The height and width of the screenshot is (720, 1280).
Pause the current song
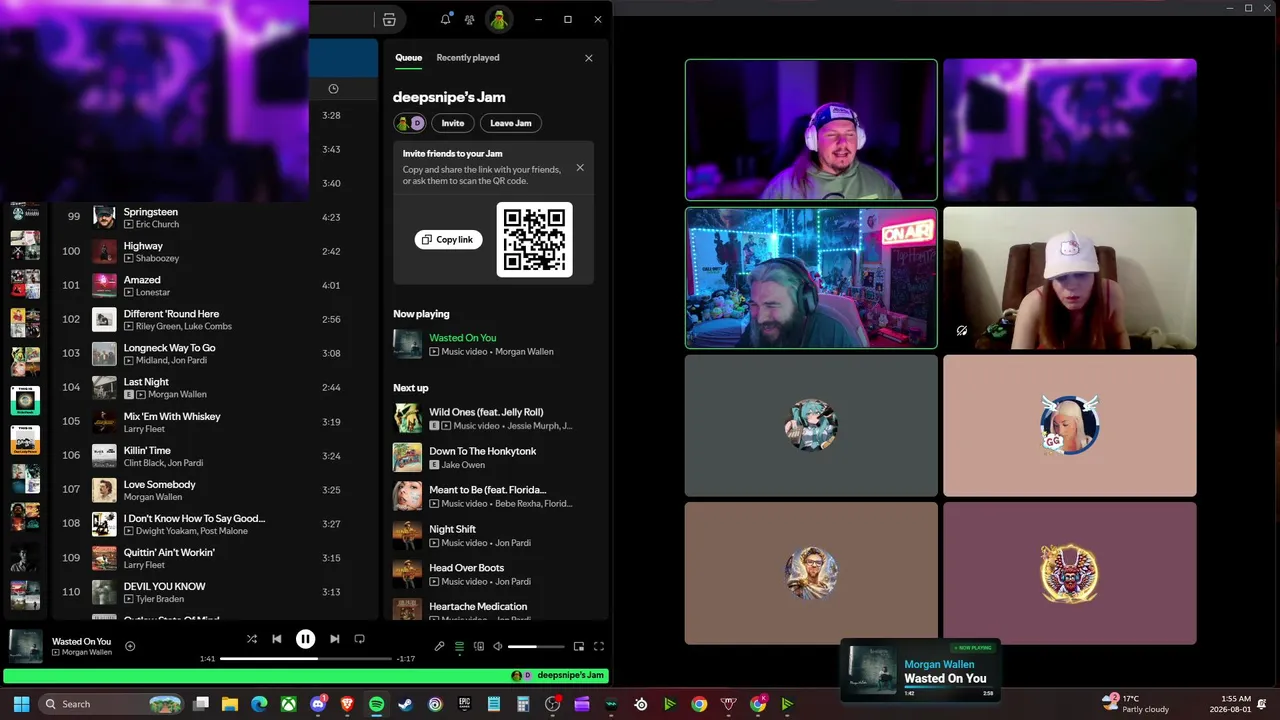tap(305, 639)
